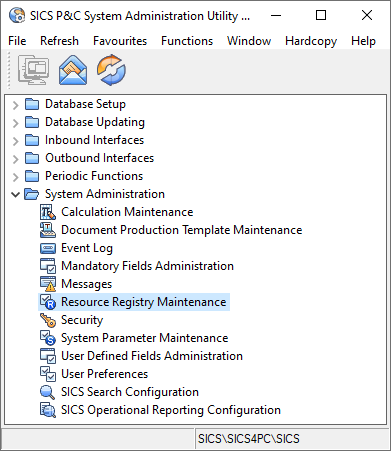Select the Database Updating label
Image resolution: width=391 pixels, height=451 pixels.
pyautogui.click(x=95, y=122)
